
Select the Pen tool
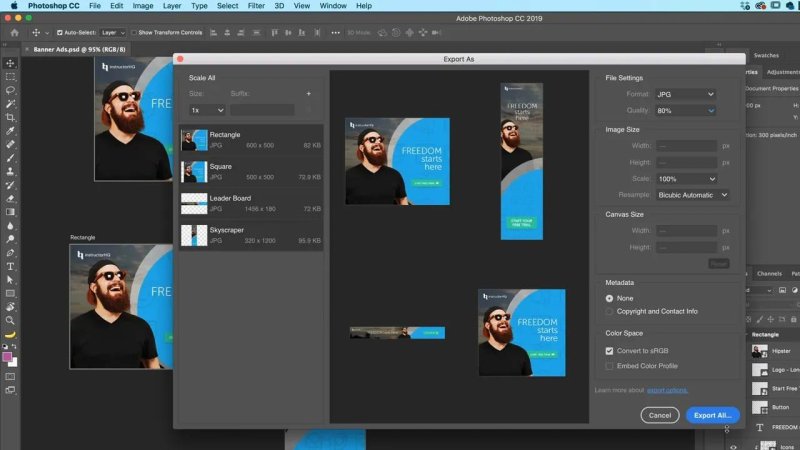[10, 253]
